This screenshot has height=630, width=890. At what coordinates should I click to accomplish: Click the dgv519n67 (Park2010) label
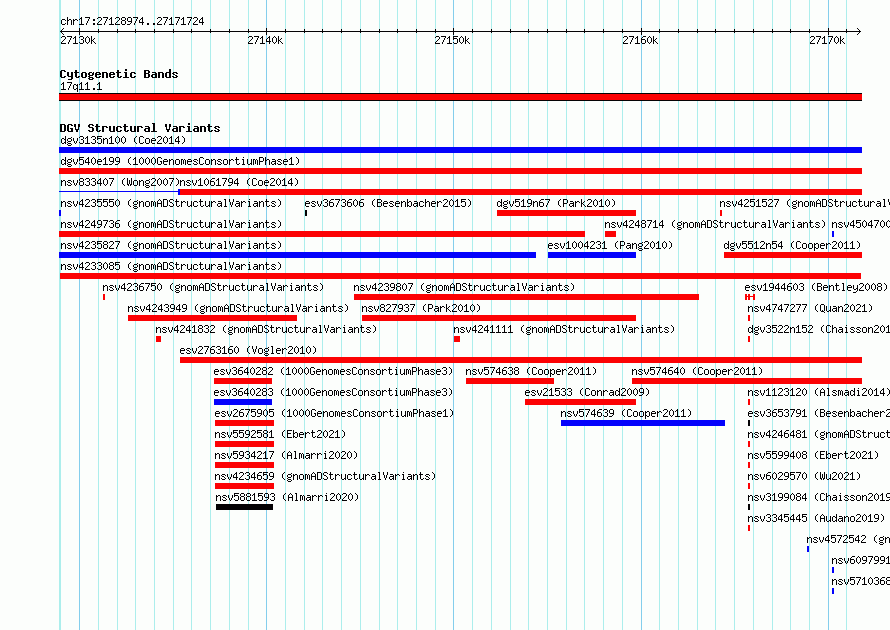[x=556, y=203]
